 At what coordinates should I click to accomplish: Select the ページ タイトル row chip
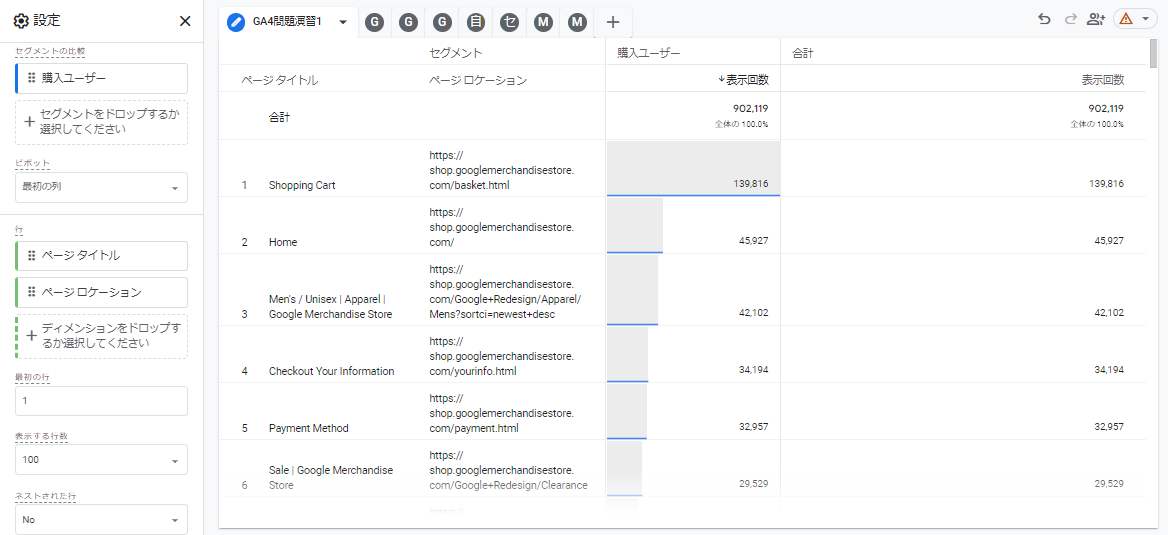pos(101,256)
